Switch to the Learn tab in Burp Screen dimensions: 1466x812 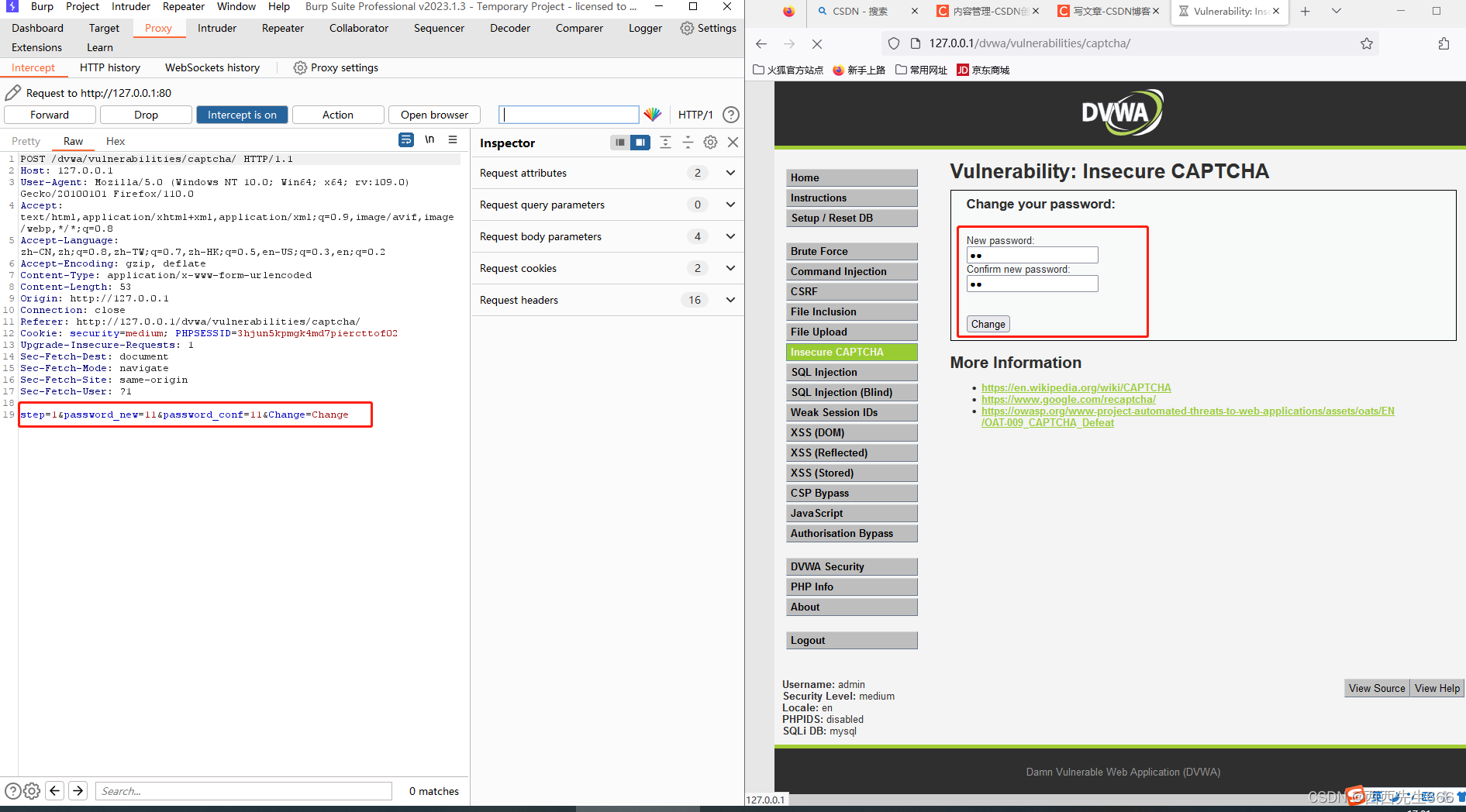point(100,47)
